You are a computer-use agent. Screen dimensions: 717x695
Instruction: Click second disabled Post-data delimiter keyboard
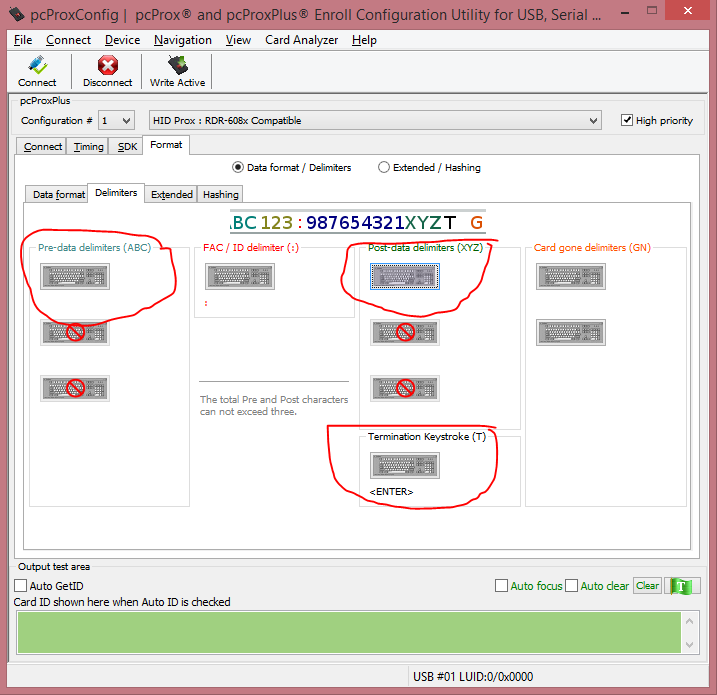405,332
